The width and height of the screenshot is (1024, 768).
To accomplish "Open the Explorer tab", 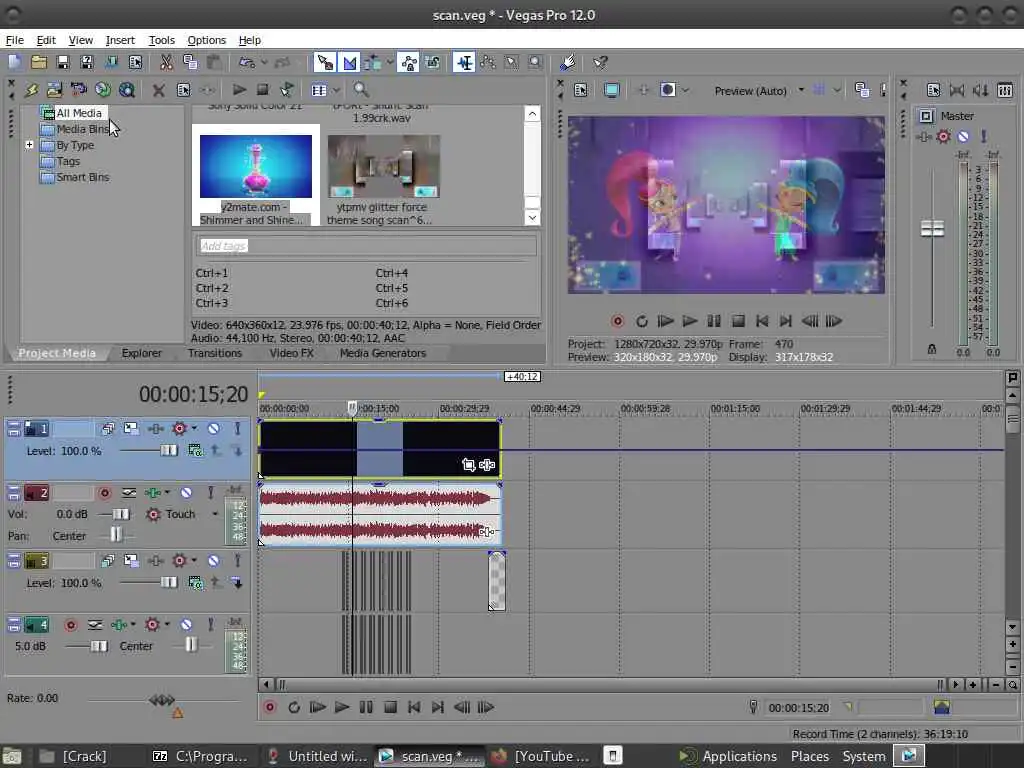I will pyautogui.click(x=141, y=353).
